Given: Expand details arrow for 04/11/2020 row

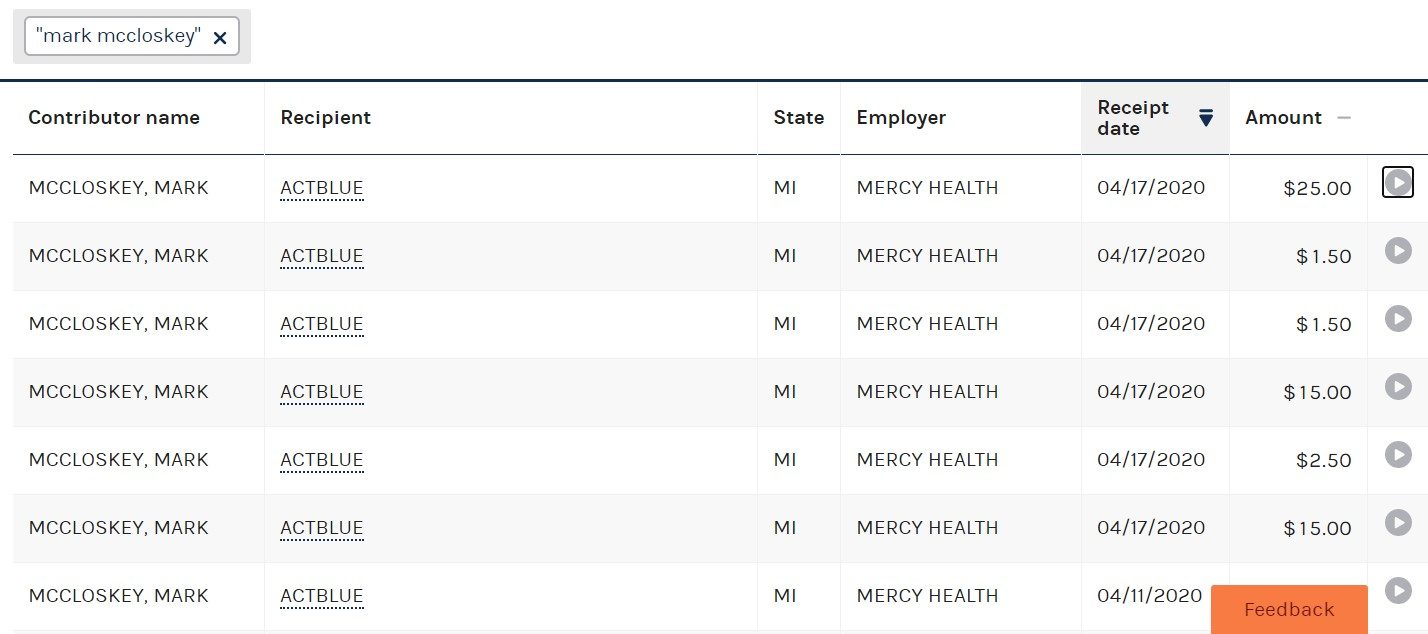Looking at the screenshot, I should (x=1398, y=590).
